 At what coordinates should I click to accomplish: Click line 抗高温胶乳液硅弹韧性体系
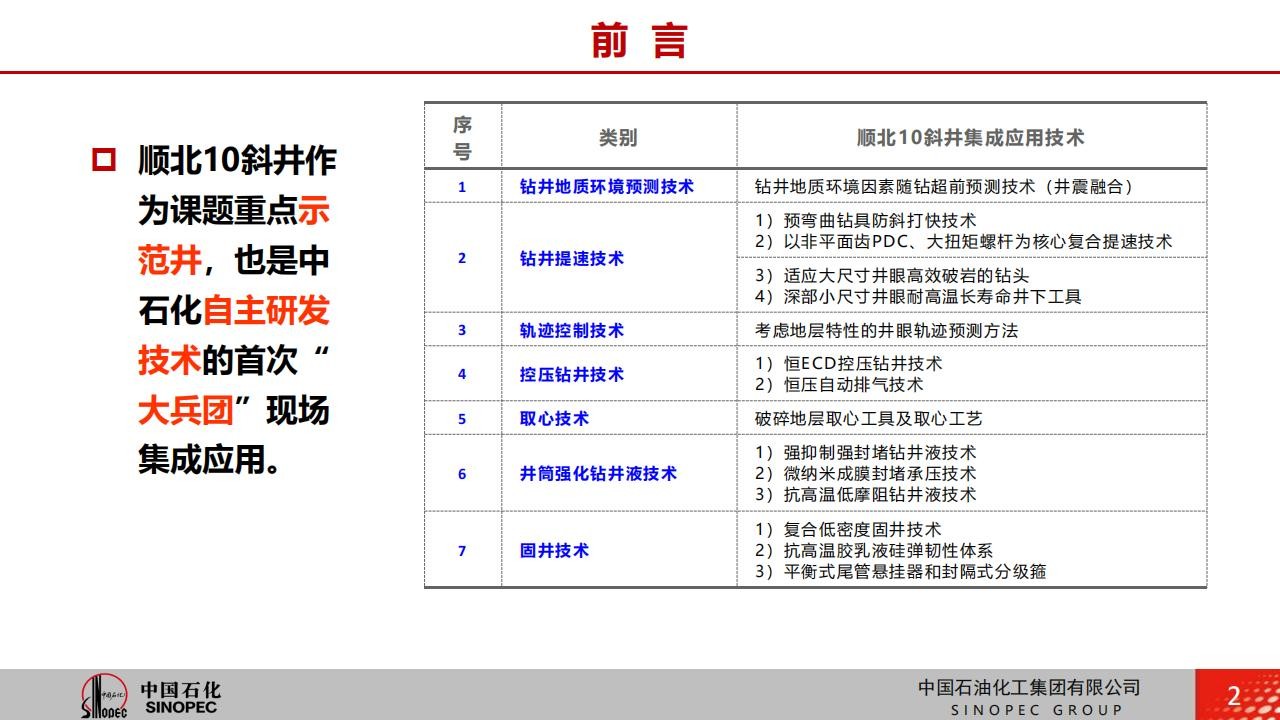(889, 550)
